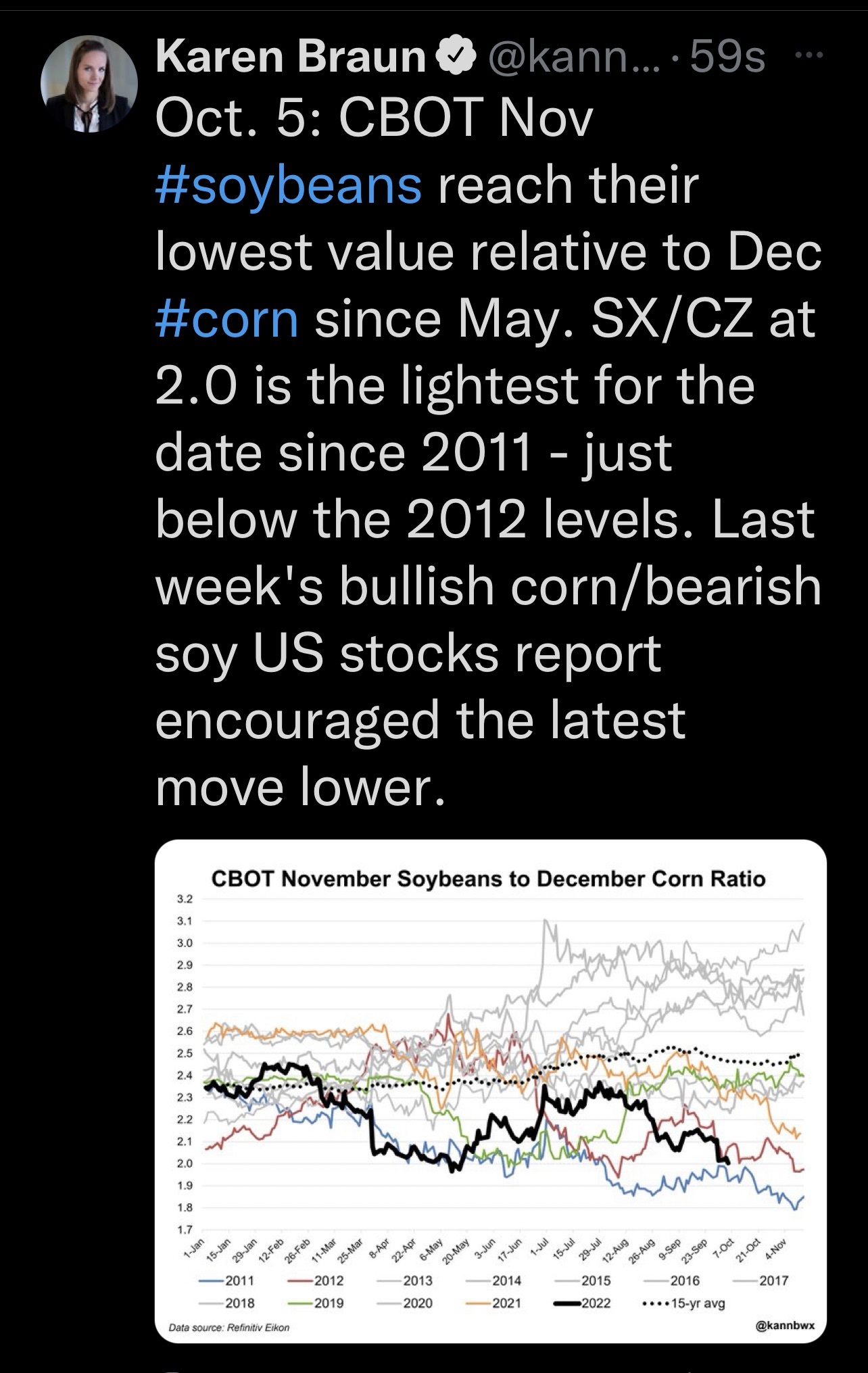Click the Data source Refinitiv Eikon caption

228,1327
